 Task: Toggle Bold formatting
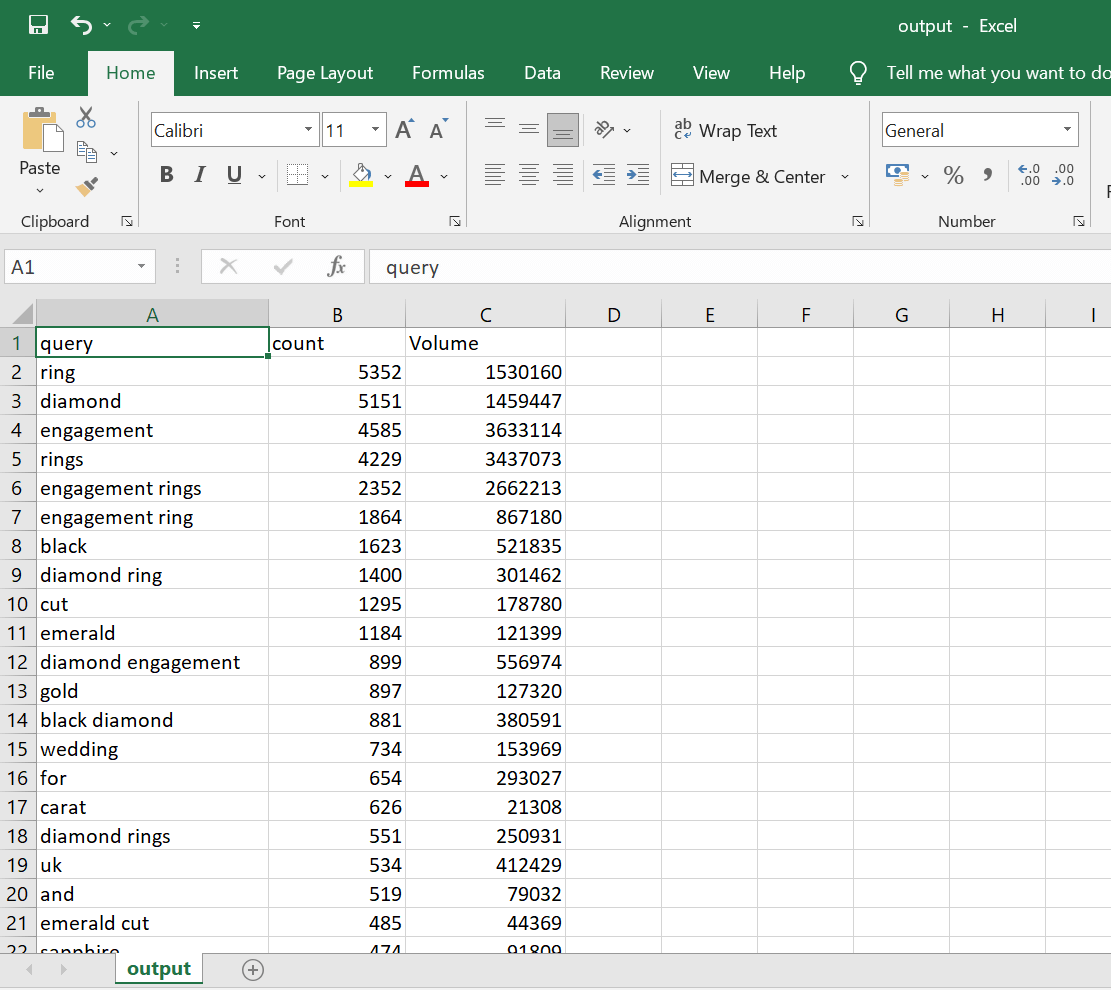point(167,174)
